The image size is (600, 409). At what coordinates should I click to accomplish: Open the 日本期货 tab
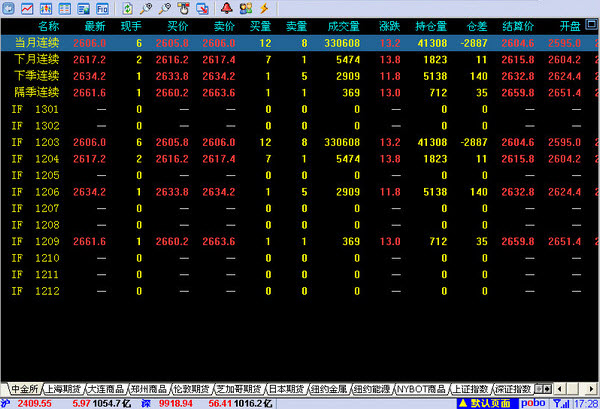pyautogui.click(x=286, y=389)
